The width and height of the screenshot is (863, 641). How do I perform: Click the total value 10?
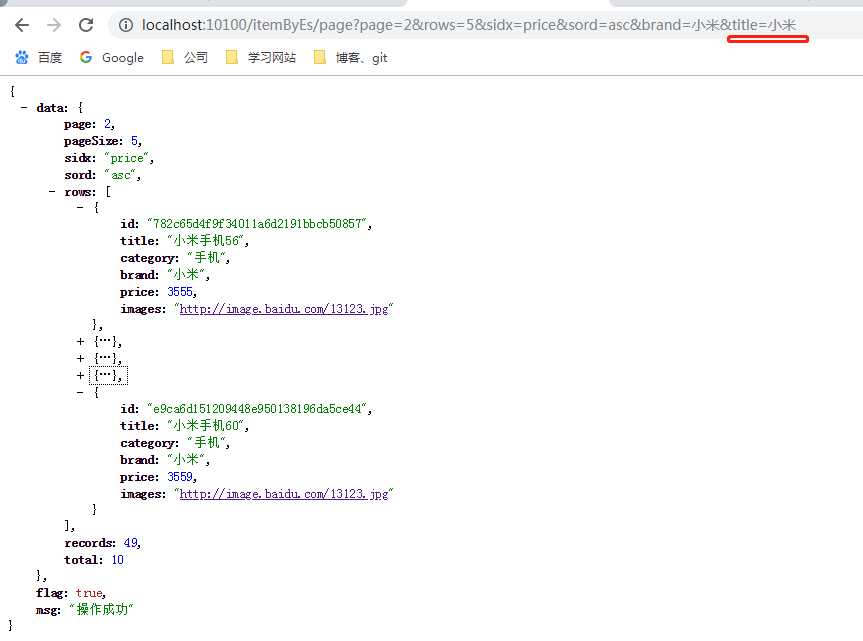(117, 560)
